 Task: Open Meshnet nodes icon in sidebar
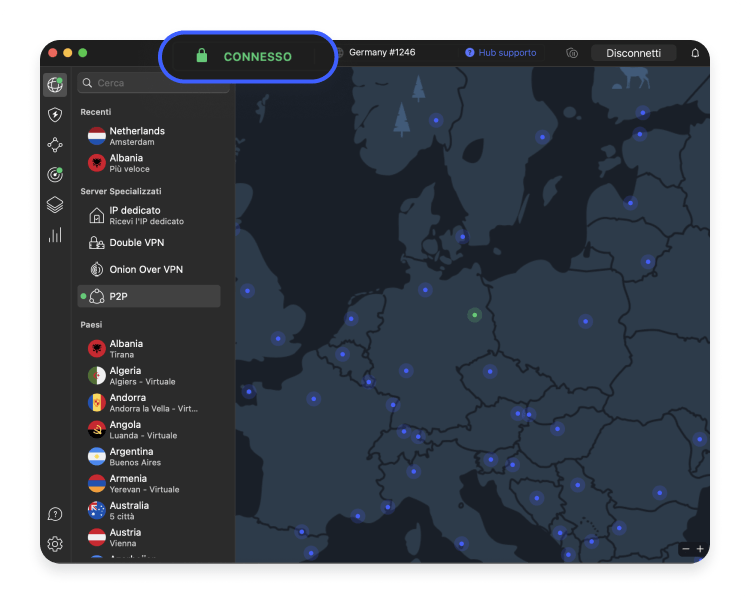point(55,144)
